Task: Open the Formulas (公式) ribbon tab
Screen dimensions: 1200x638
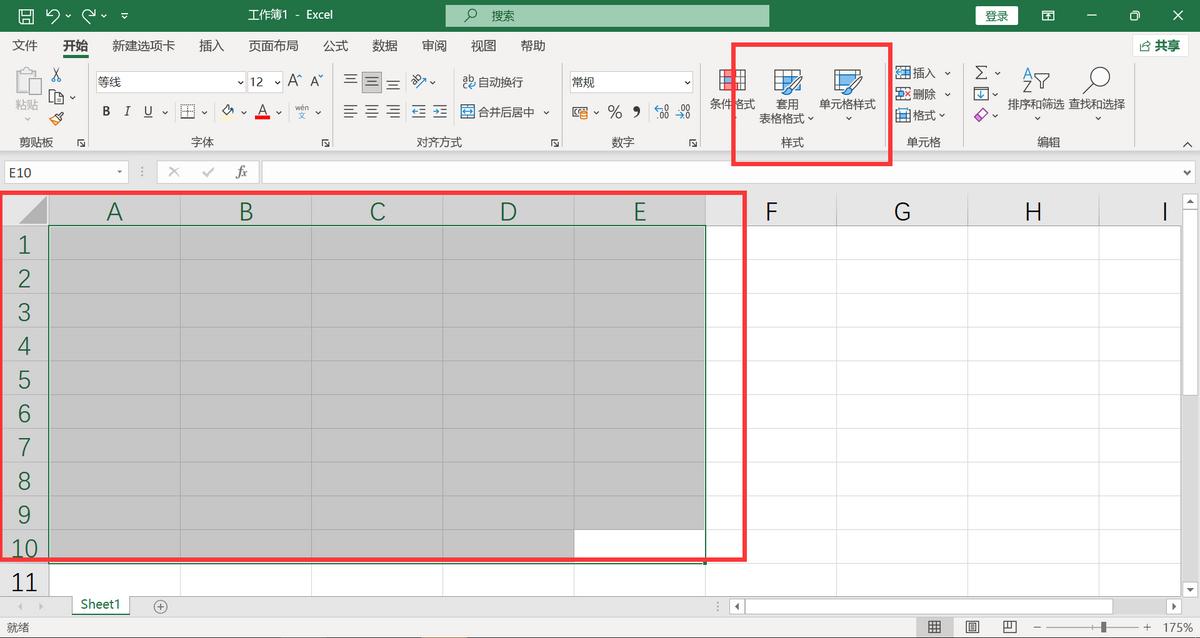Action: coord(335,46)
